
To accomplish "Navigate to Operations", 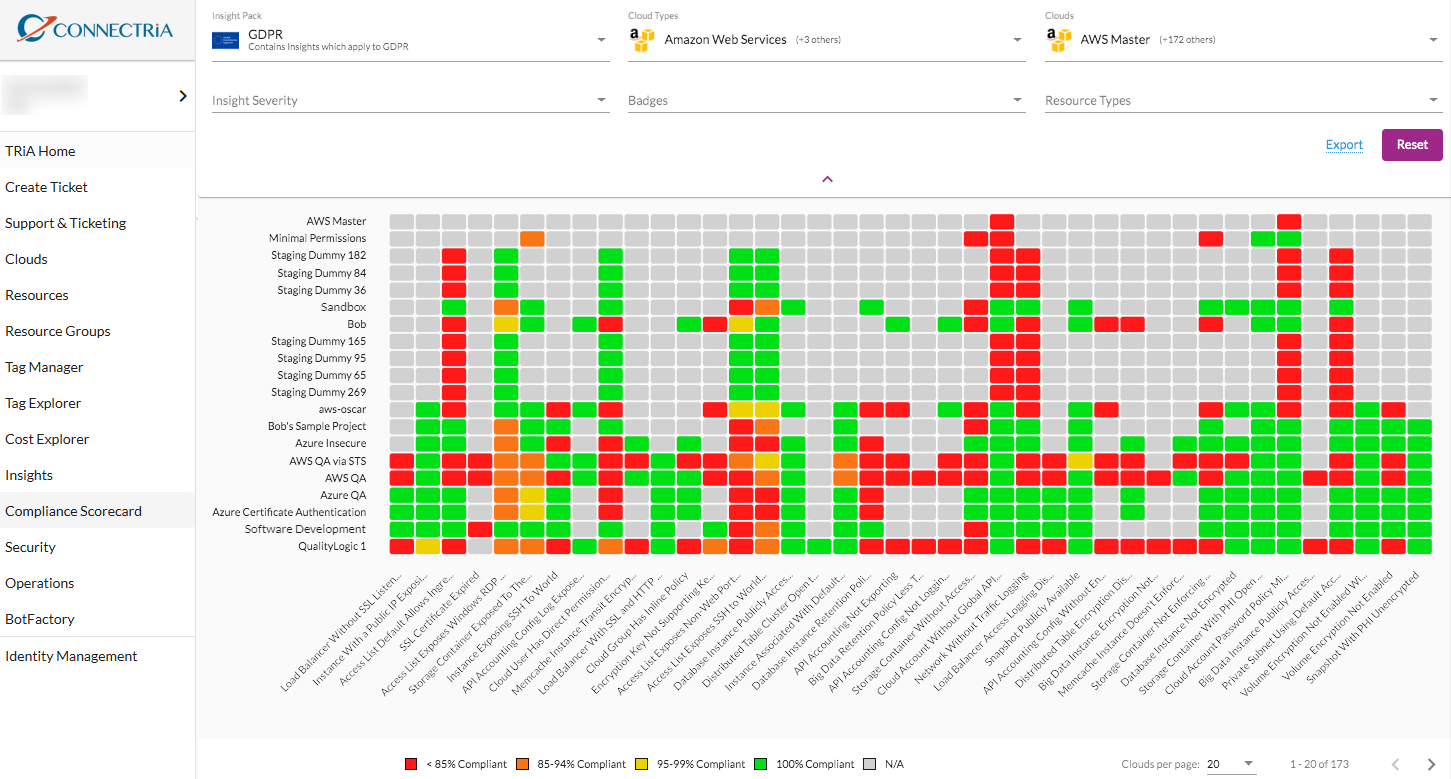I will coord(98,583).
